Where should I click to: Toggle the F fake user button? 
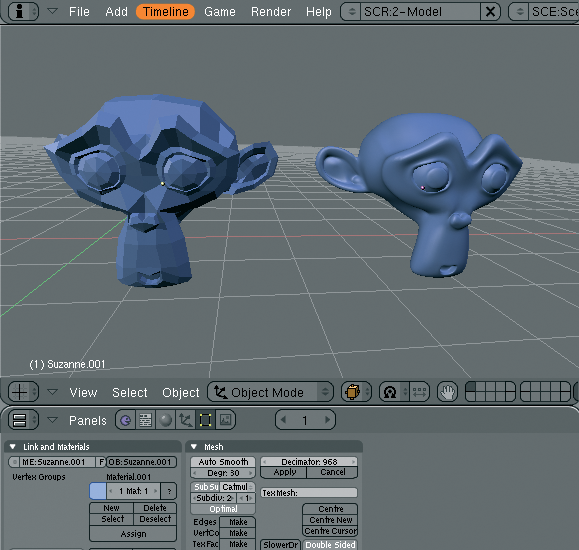(101, 462)
